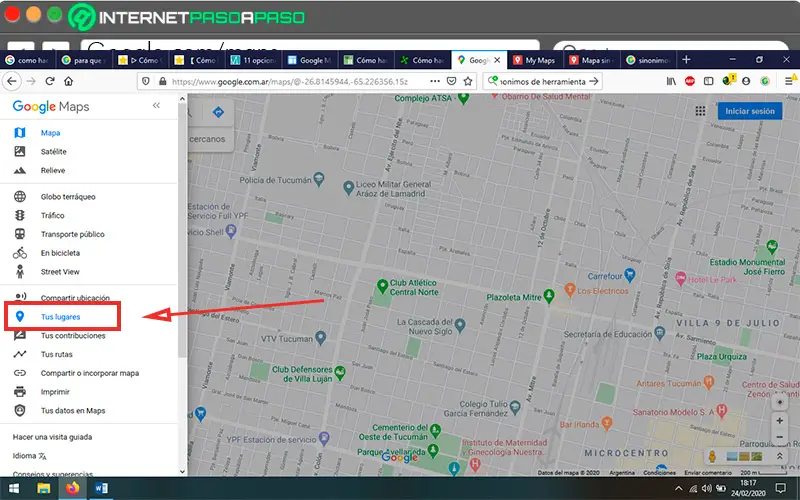
Task: Click the Iniciar sesión button
Action: 749,111
